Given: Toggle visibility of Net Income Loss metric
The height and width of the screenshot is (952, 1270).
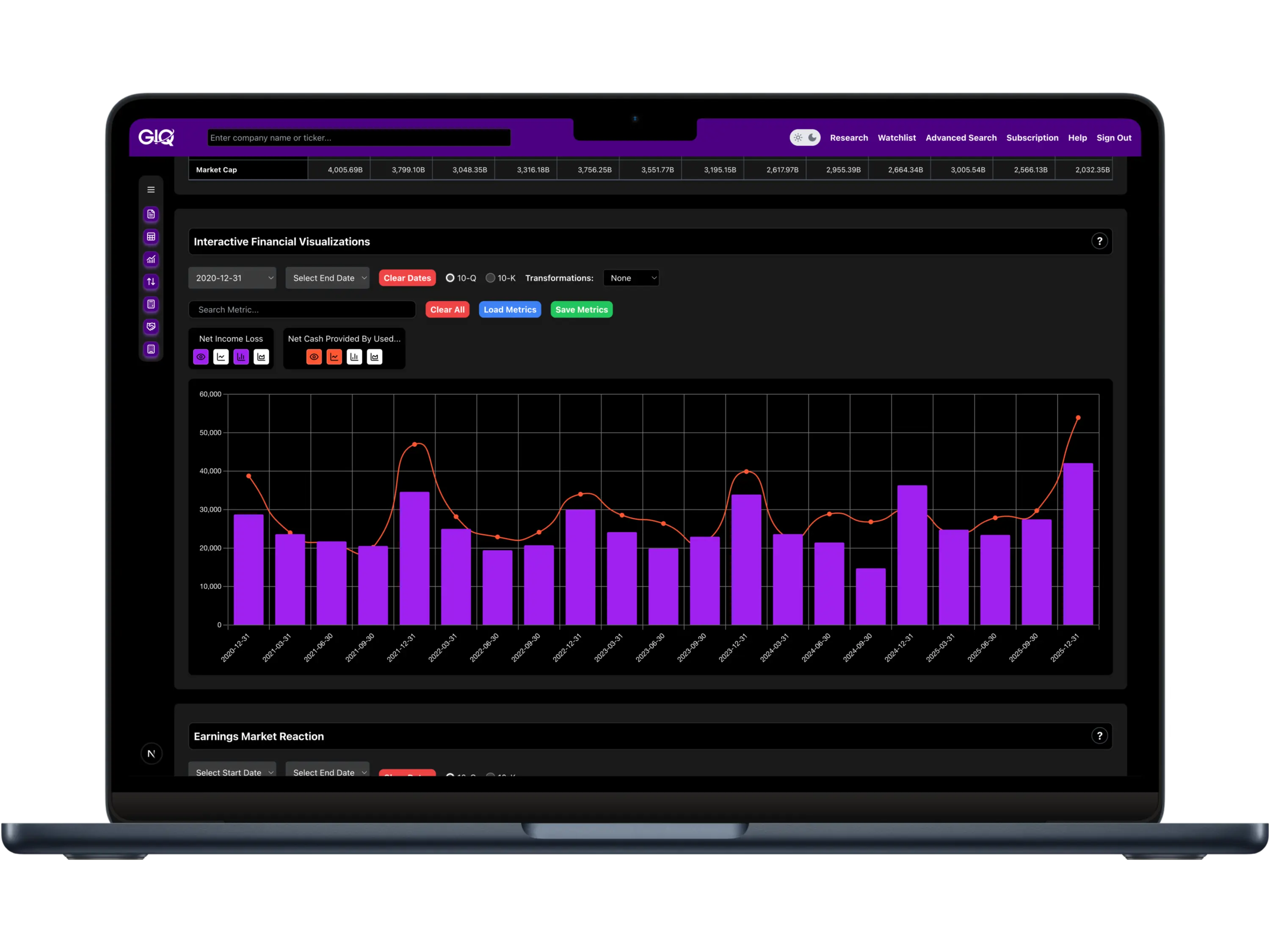Looking at the screenshot, I should [x=200, y=356].
